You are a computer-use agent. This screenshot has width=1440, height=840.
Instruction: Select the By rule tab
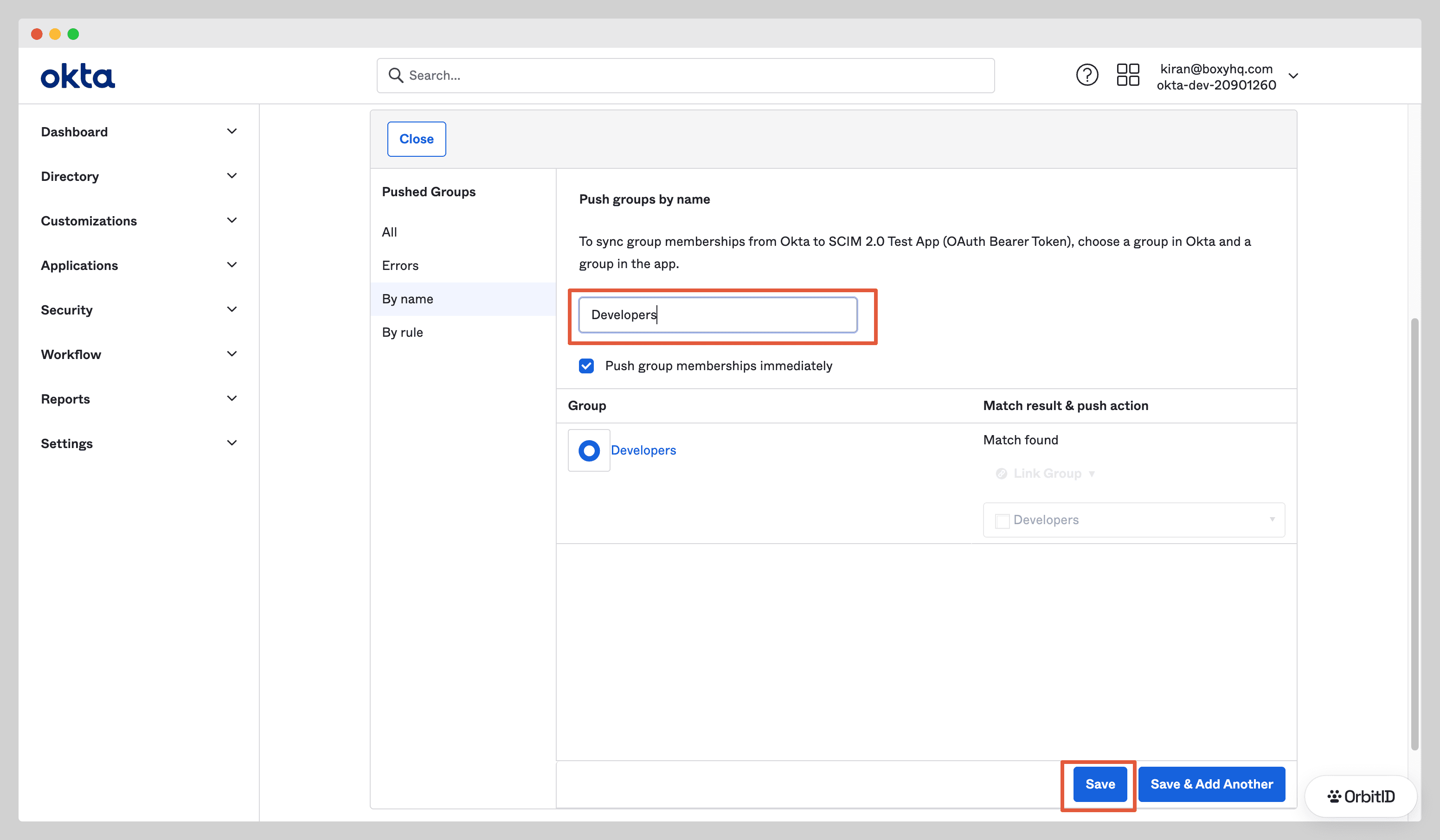point(463,333)
